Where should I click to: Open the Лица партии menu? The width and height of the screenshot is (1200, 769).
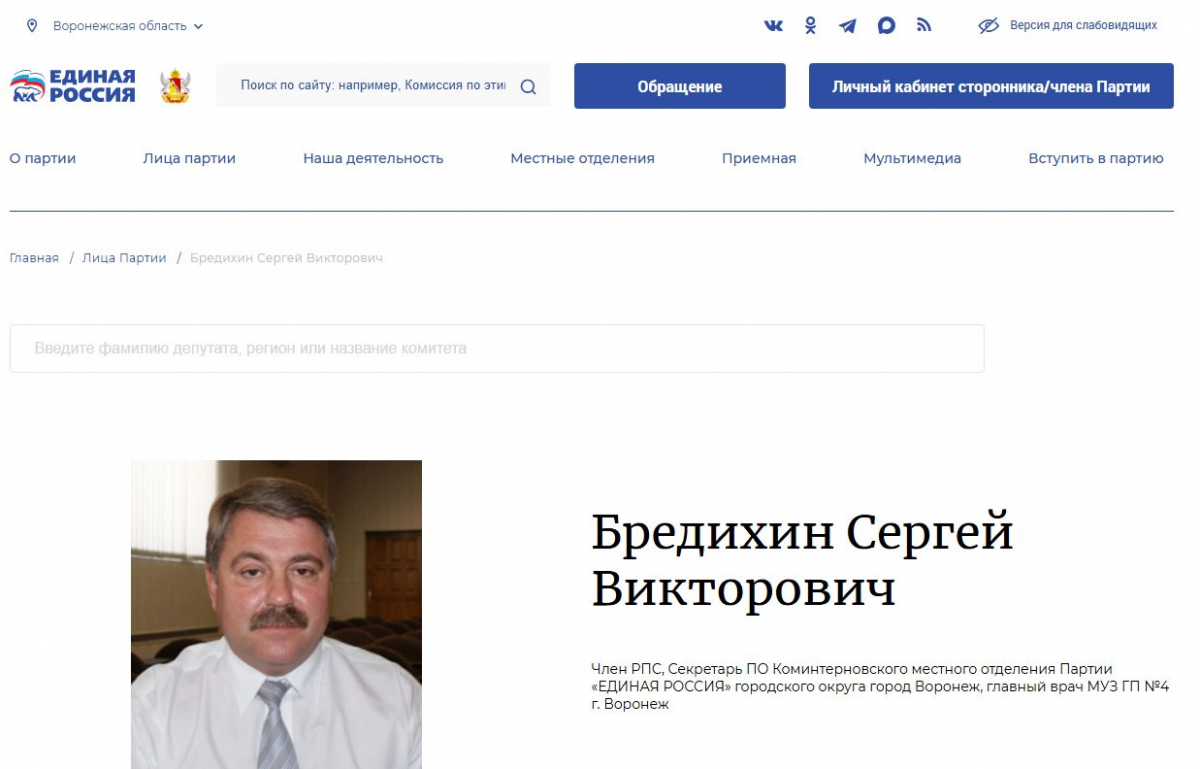pyautogui.click(x=189, y=158)
